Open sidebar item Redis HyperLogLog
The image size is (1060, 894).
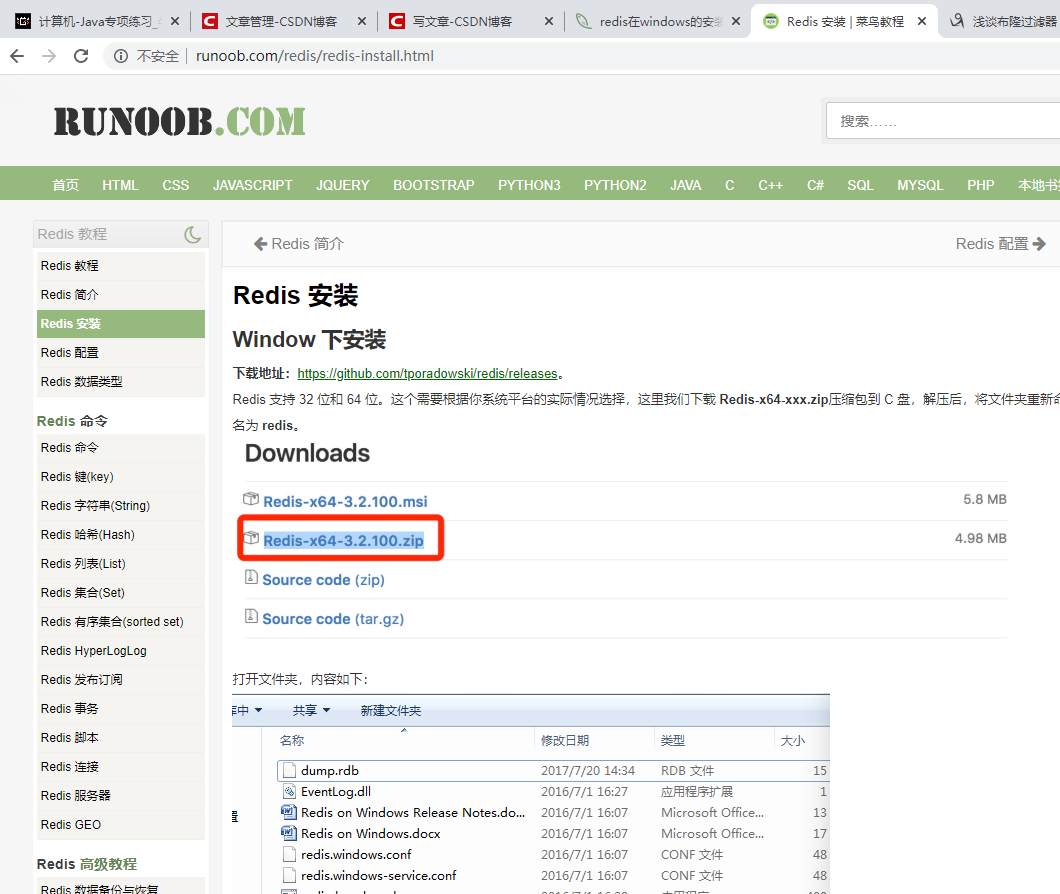pos(121,651)
